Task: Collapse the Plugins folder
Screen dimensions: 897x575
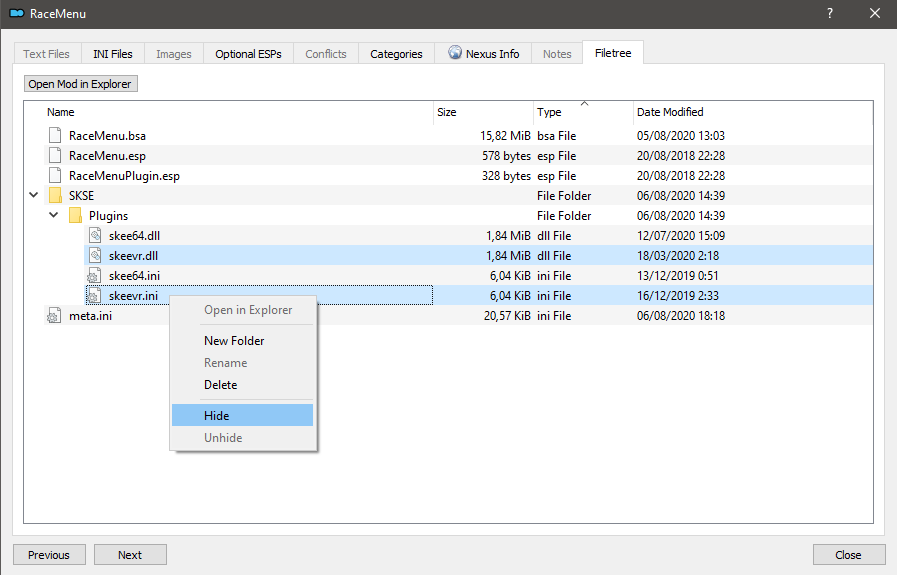Action: [x=54, y=215]
